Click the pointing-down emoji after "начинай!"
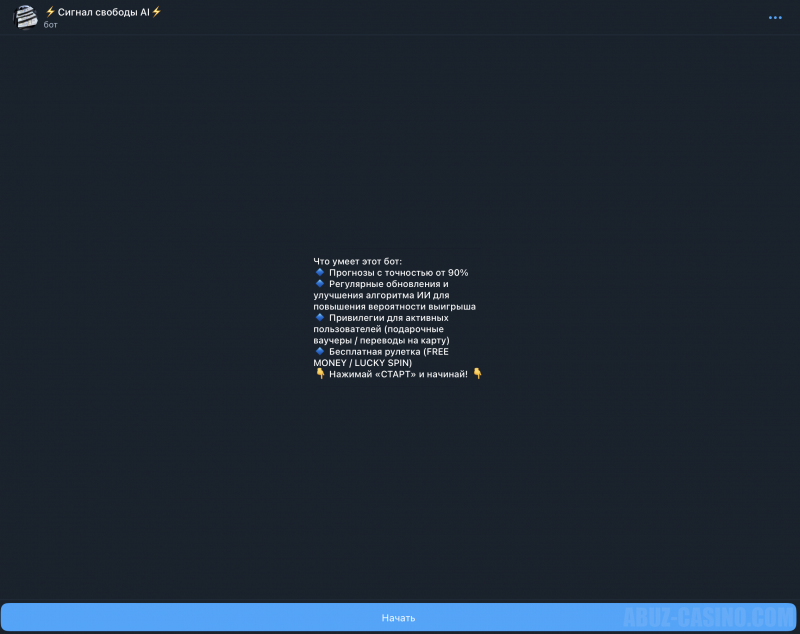The height and width of the screenshot is (634, 800). (477, 374)
